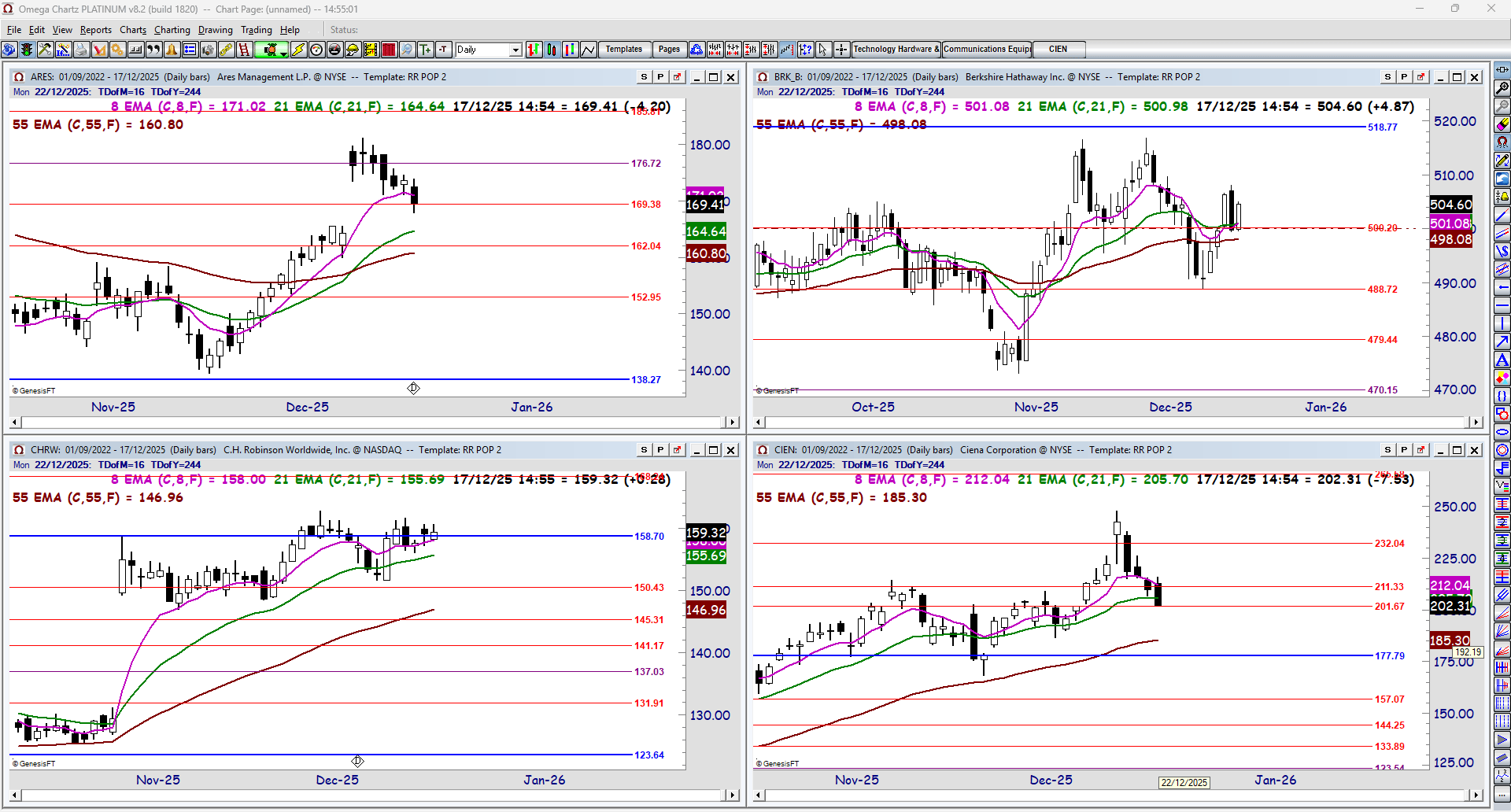This screenshot has height=812, width=1511.
Task: Click the 159.32 price label on CHRW
Action: [x=706, y=533]
